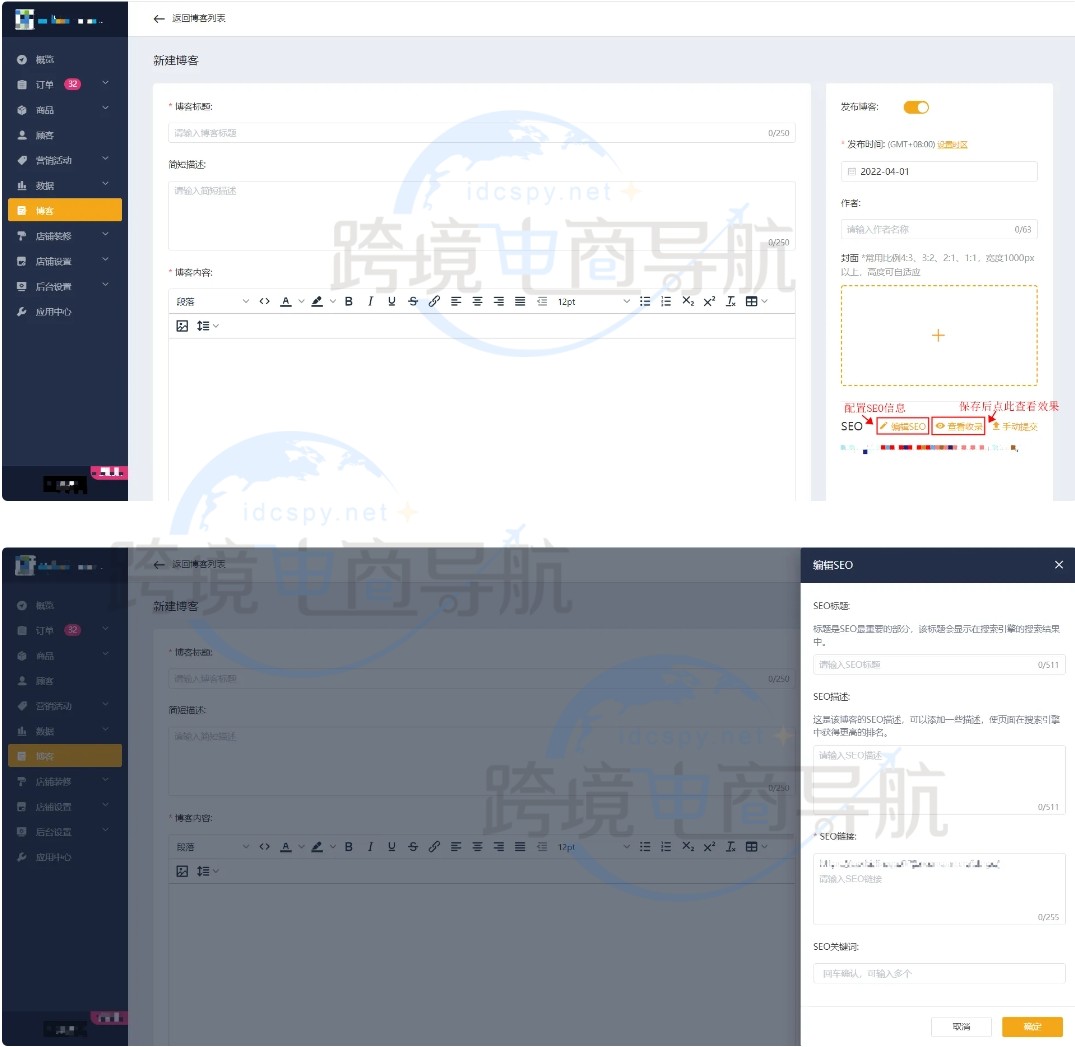Click clear formatting icon in upper toolbar

coord(731,301)
